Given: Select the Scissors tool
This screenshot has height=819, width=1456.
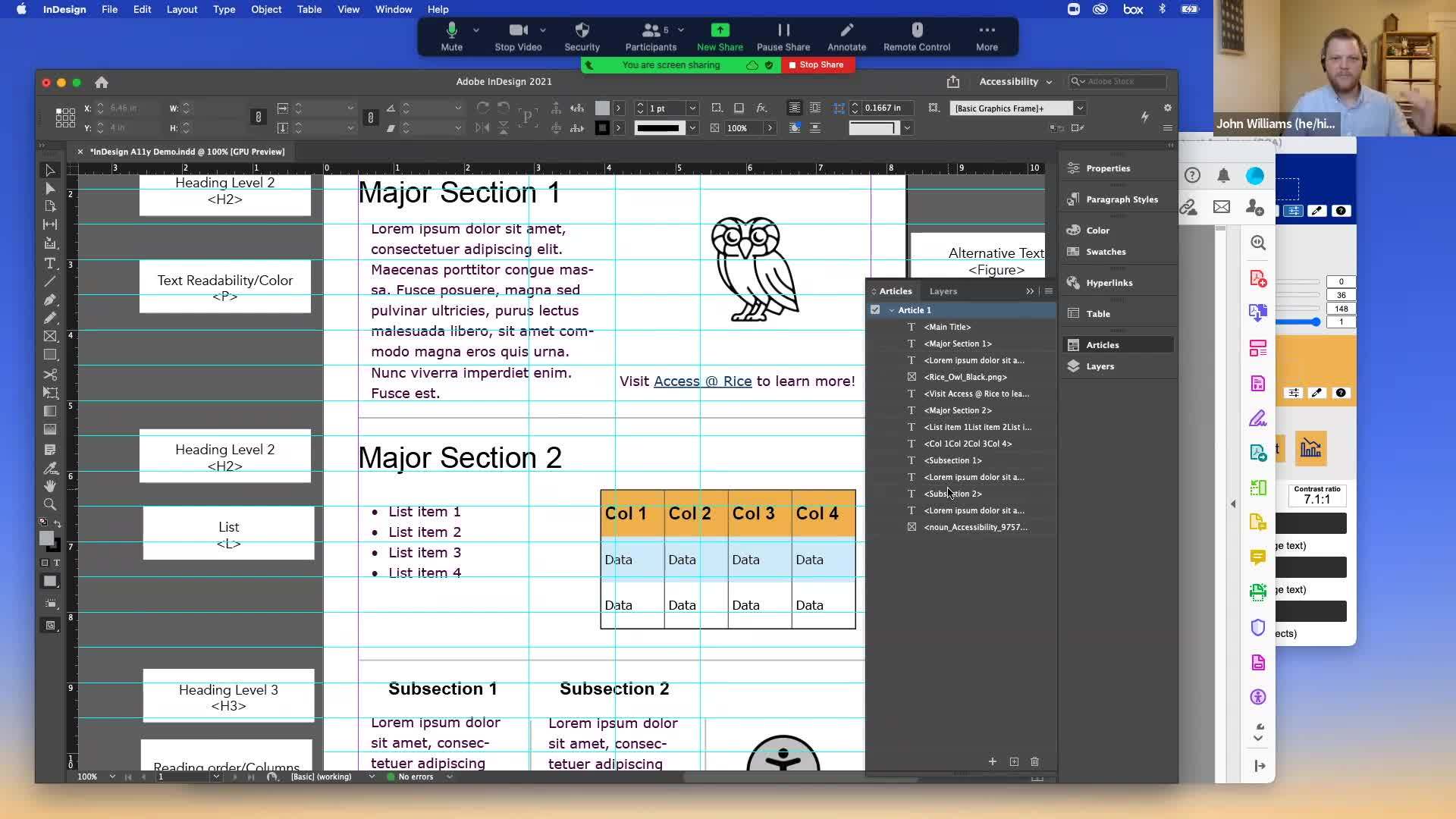Looking at the screenshot, I should (50, 375).
